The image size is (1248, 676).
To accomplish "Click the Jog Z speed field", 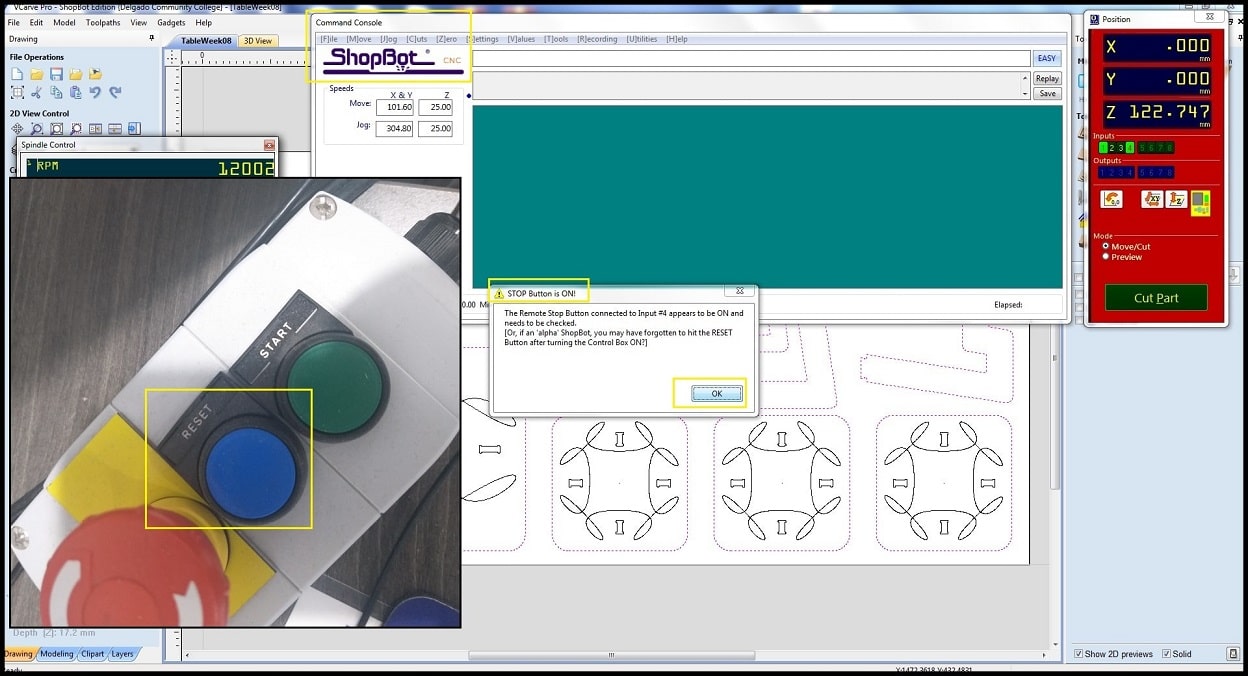I will [435, 128].
